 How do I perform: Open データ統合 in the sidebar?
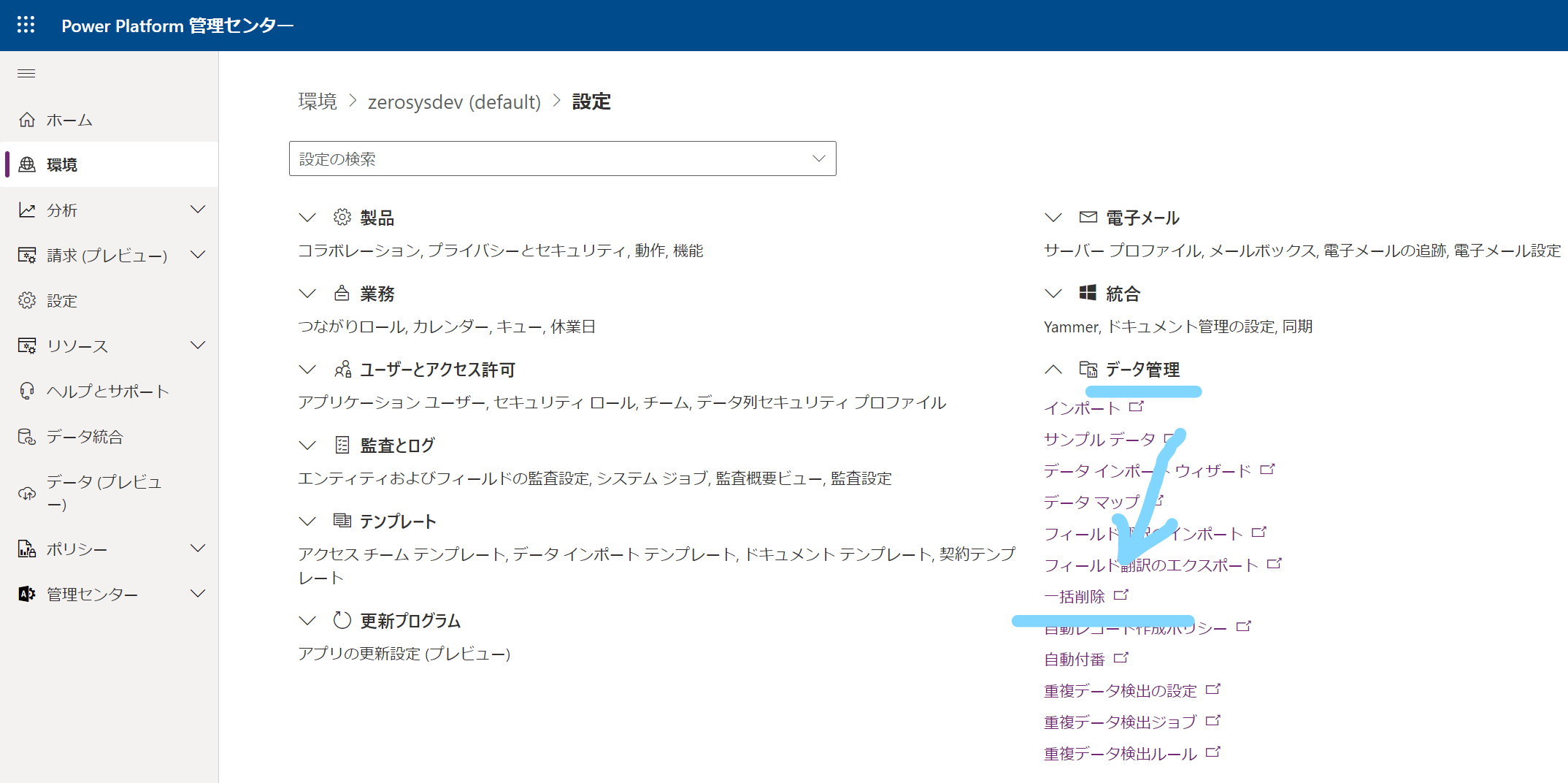pos(109,437)
